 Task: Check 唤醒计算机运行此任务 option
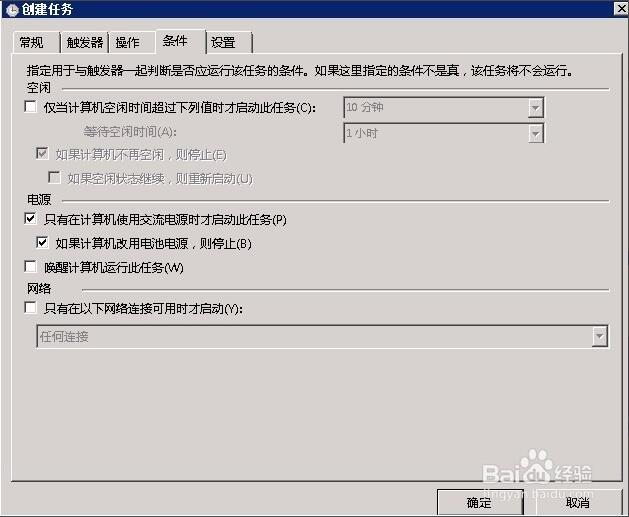(30, 267)
